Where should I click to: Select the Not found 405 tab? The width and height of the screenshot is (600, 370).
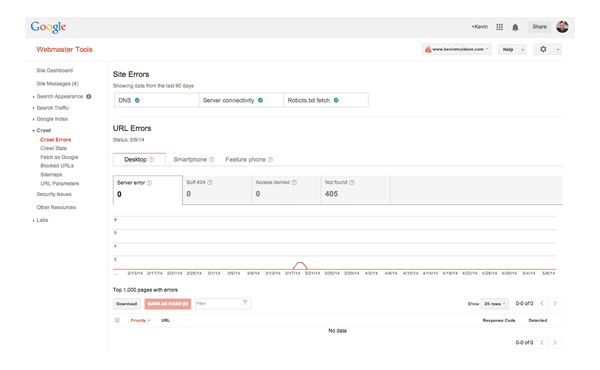point(356,190)
